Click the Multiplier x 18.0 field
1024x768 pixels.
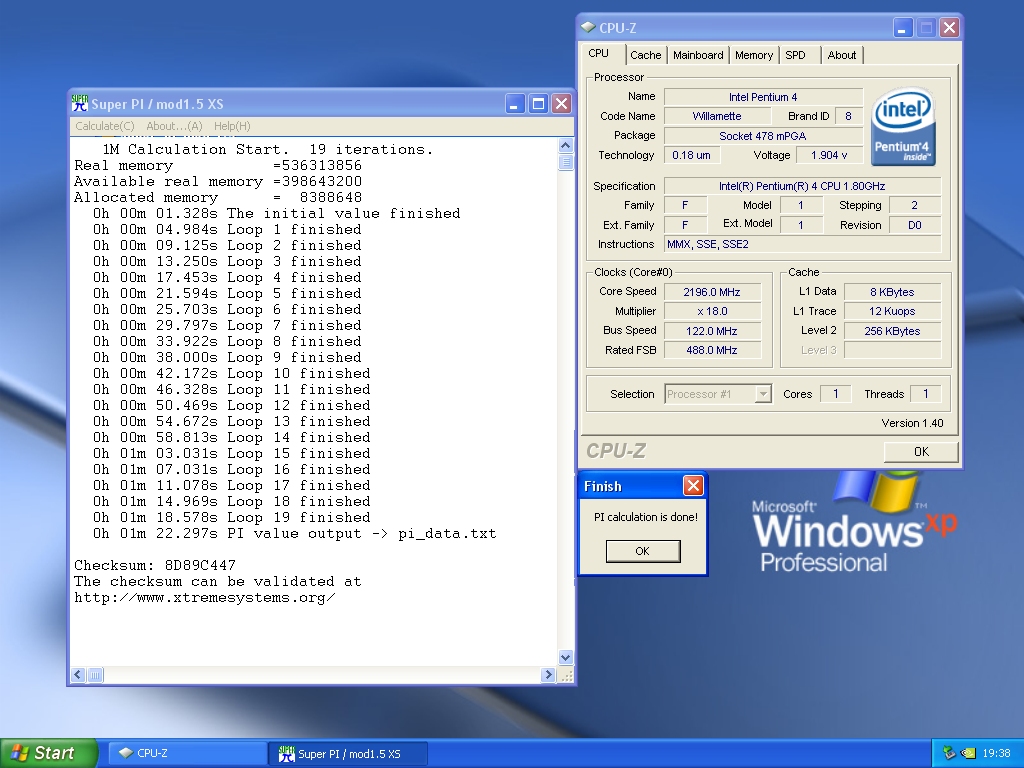click(x=712, y=311)
